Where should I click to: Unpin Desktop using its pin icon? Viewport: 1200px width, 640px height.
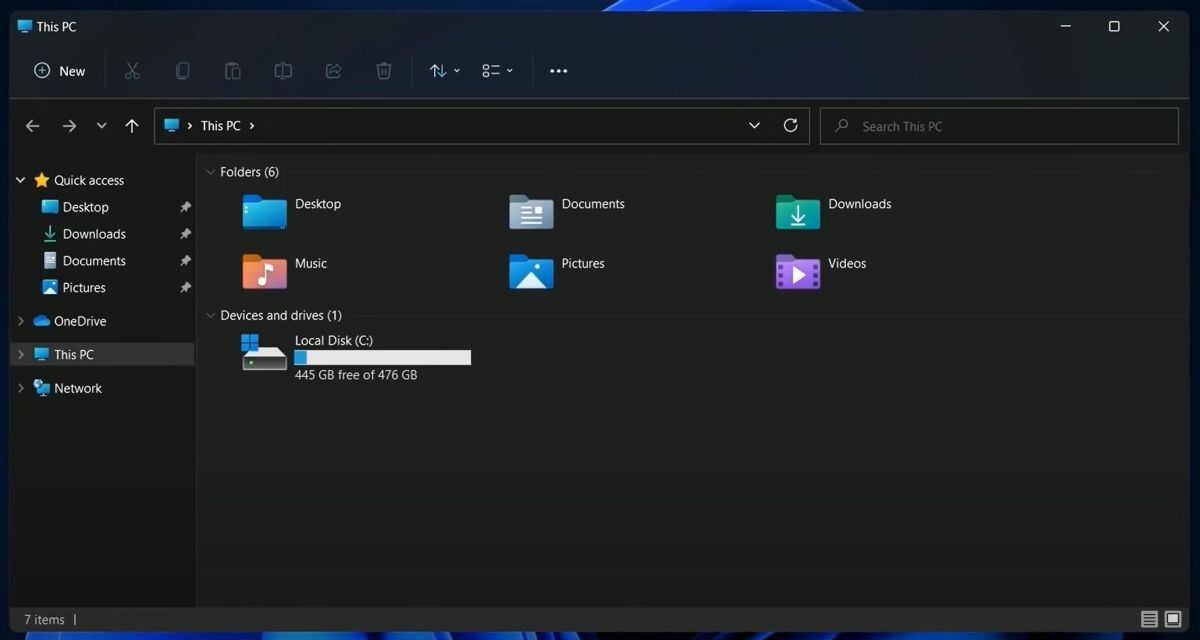tap(185, 207)
